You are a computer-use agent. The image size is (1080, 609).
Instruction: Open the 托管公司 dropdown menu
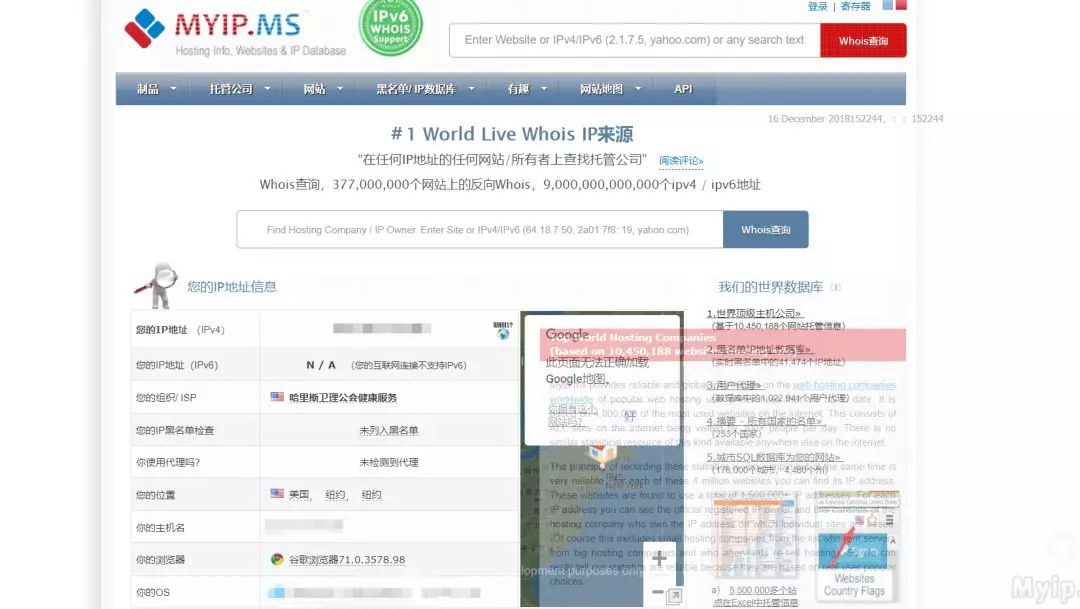234,88
